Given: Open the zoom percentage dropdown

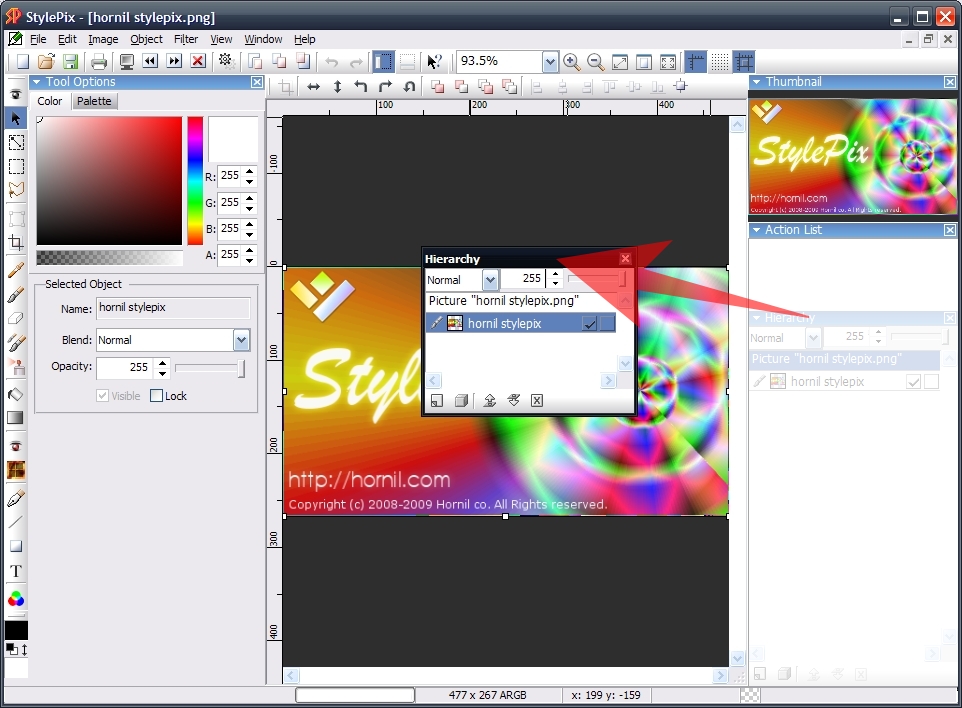Looking at the screenshot, I should click(550, 61).
